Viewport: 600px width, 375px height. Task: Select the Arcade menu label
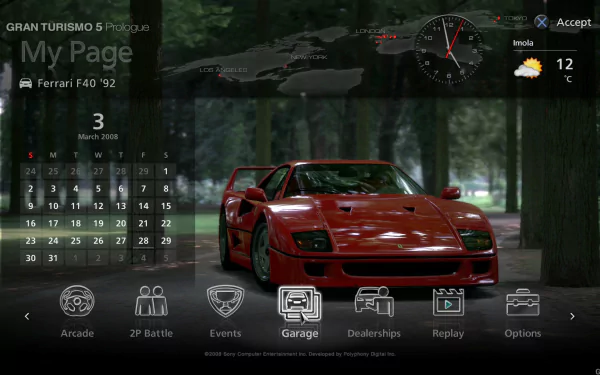point(77,333)
